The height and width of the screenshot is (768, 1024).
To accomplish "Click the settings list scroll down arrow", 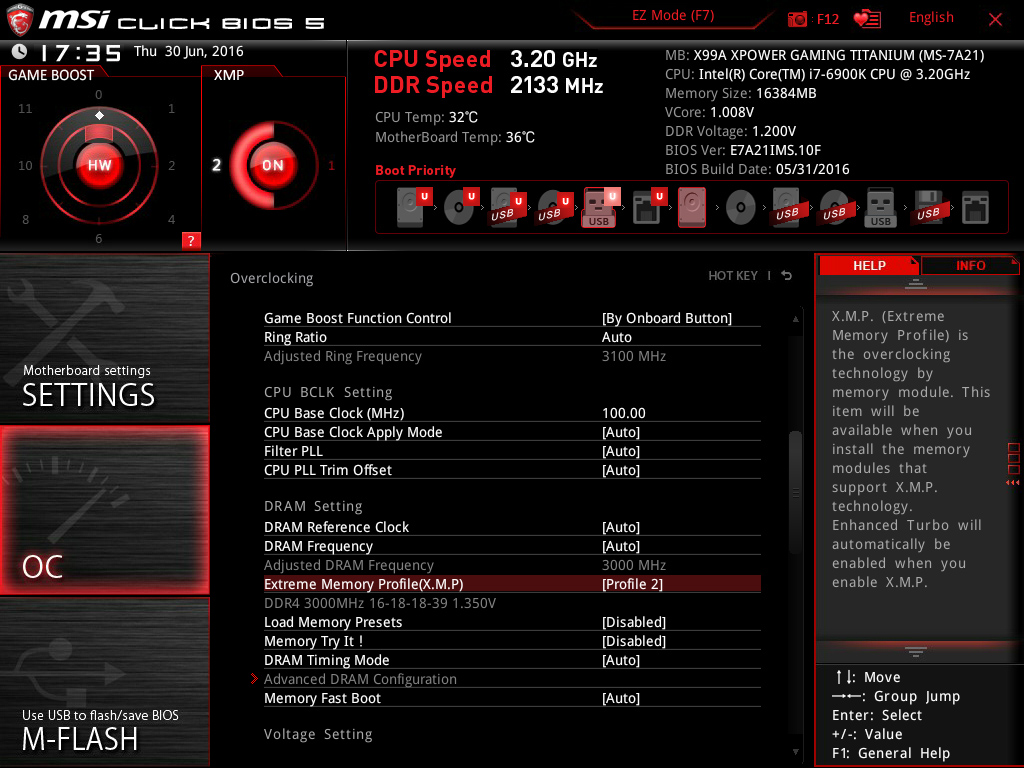I will [795, 752].
